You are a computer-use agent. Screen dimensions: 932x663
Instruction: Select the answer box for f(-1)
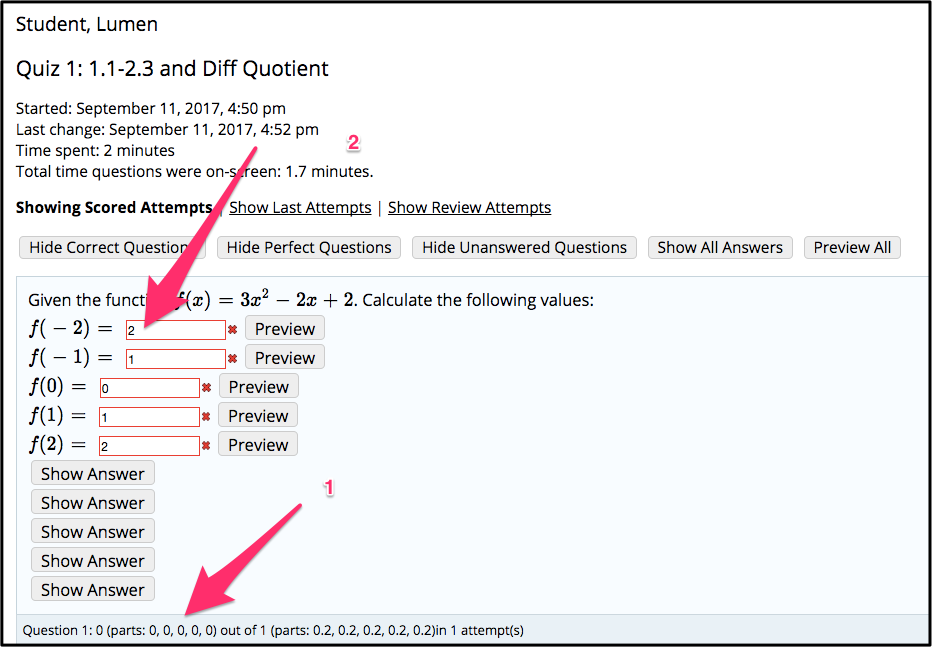point(176,358)
